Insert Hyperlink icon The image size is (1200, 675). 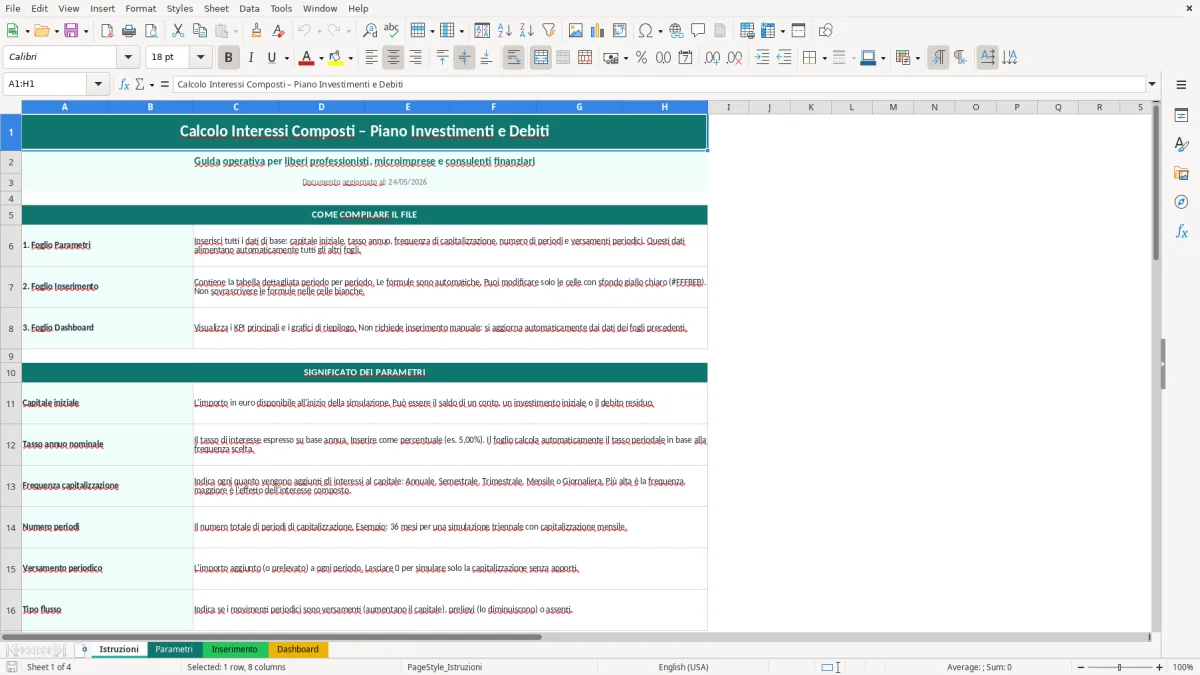[676, 31]
